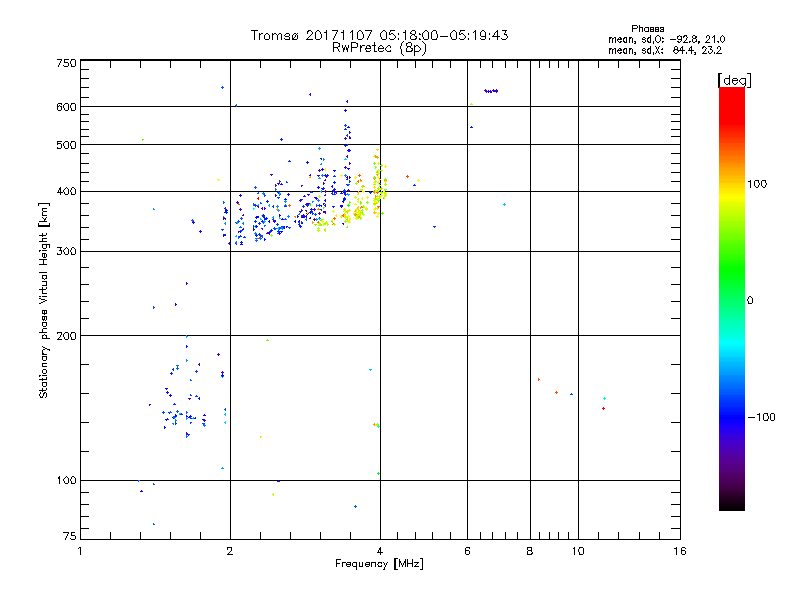
Task: Click the y-axis tick label '600'
Action: (66, 107)
